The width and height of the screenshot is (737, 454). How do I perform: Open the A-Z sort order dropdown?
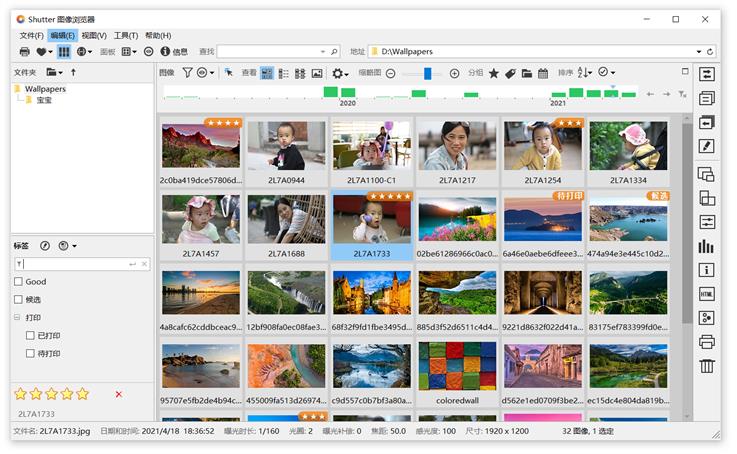pos(584,72)
